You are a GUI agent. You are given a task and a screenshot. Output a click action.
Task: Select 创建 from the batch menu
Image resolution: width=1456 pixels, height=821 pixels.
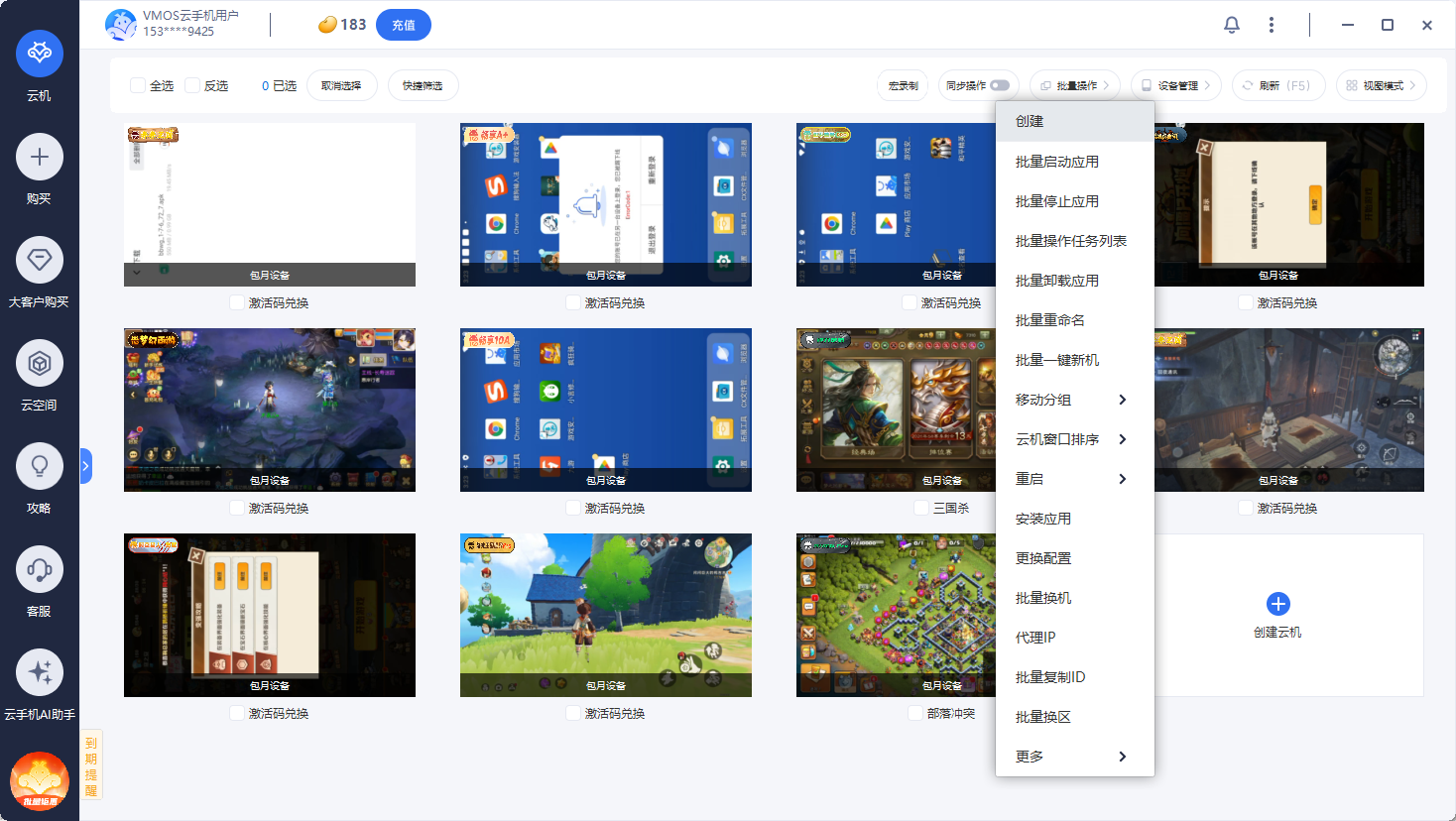coord(1075,121)
